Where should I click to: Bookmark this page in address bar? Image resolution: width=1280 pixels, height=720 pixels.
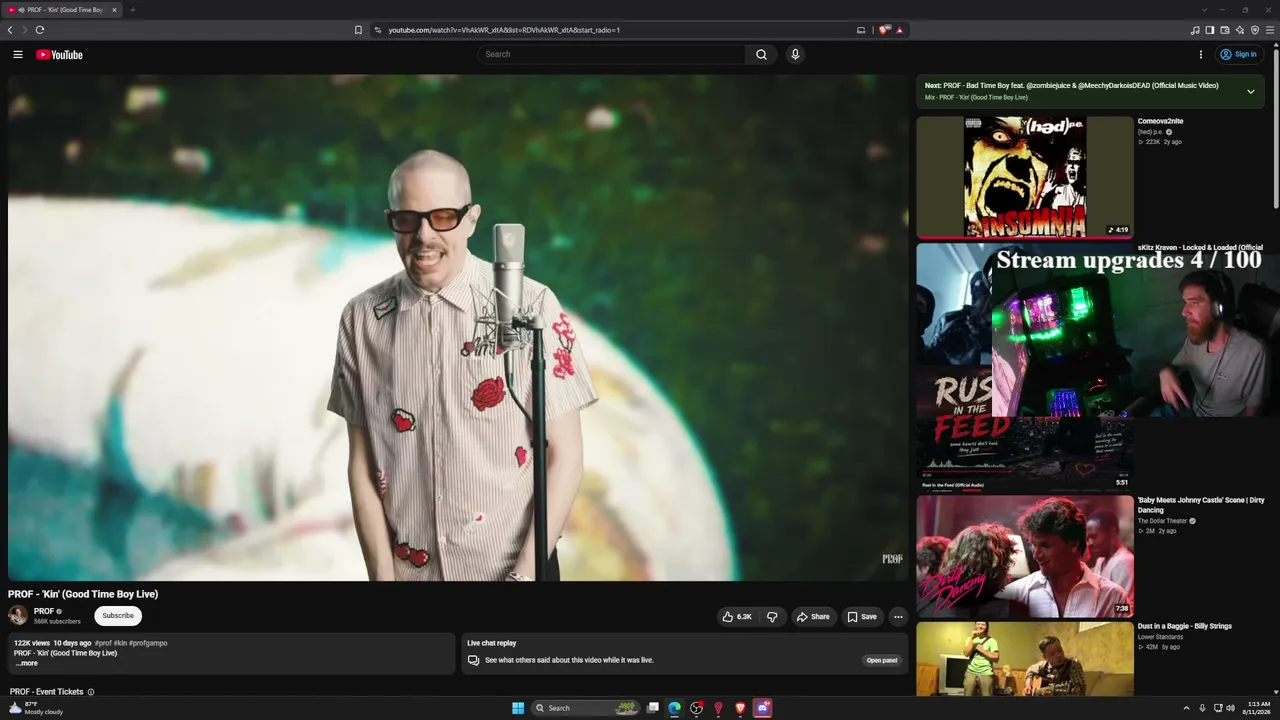358,30
